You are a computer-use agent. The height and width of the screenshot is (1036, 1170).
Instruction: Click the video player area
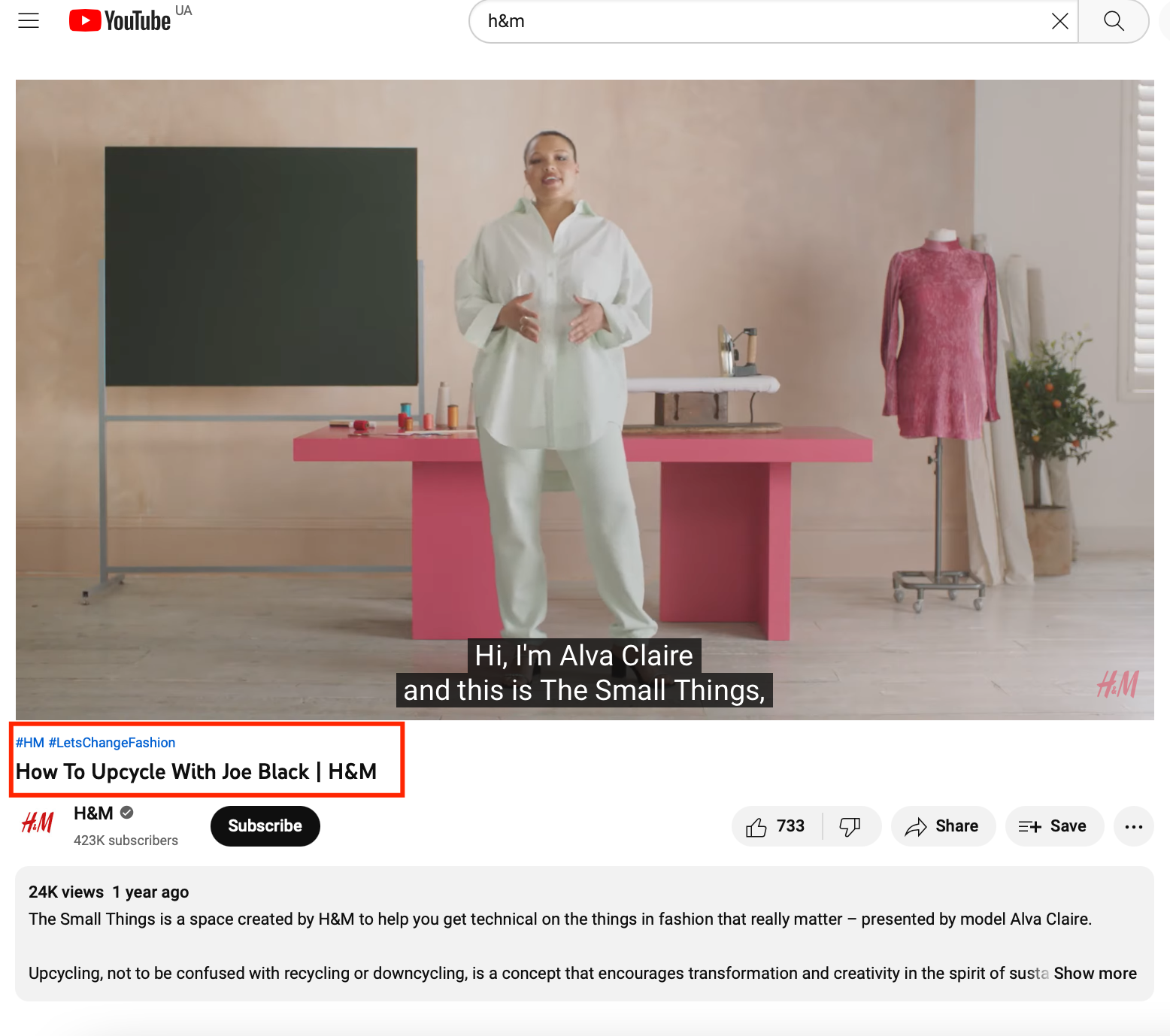pos(584,400)
